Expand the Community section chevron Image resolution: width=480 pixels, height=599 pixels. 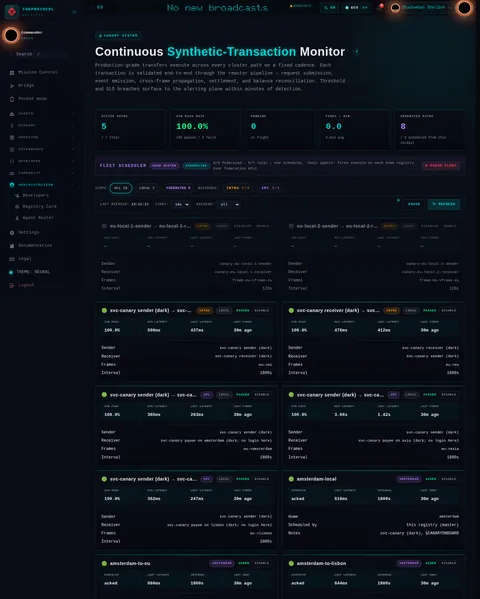(x=73, y=173)
